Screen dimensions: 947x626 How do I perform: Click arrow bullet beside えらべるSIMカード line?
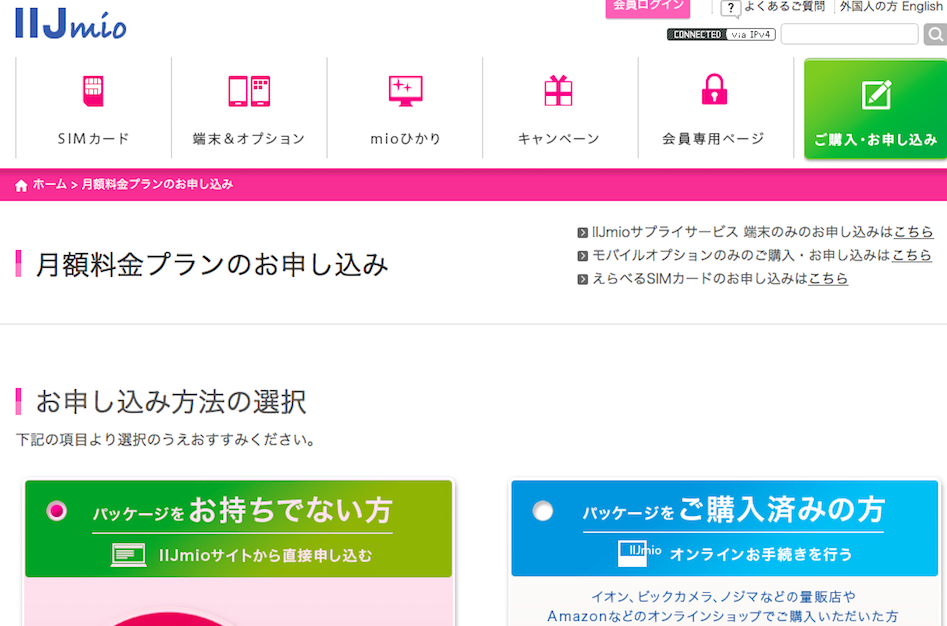click(x=582, y=279)
